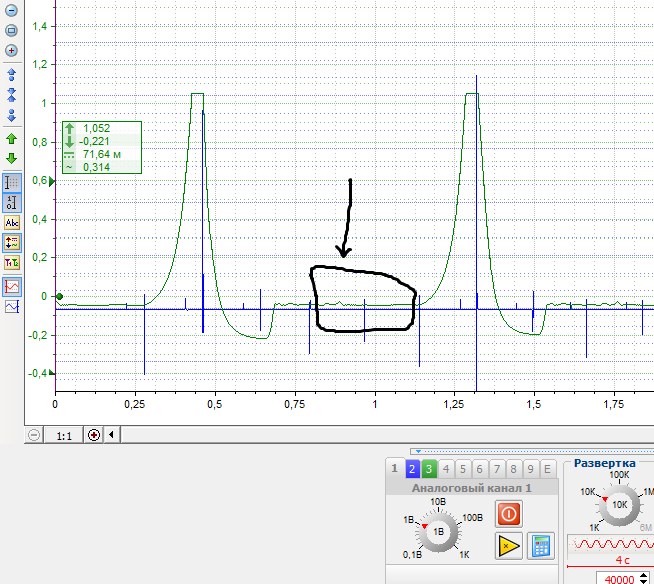This screenshot has width=654, height=584.
Task: Toggle the blue waveform display mode icon
Action: point(12,307)
